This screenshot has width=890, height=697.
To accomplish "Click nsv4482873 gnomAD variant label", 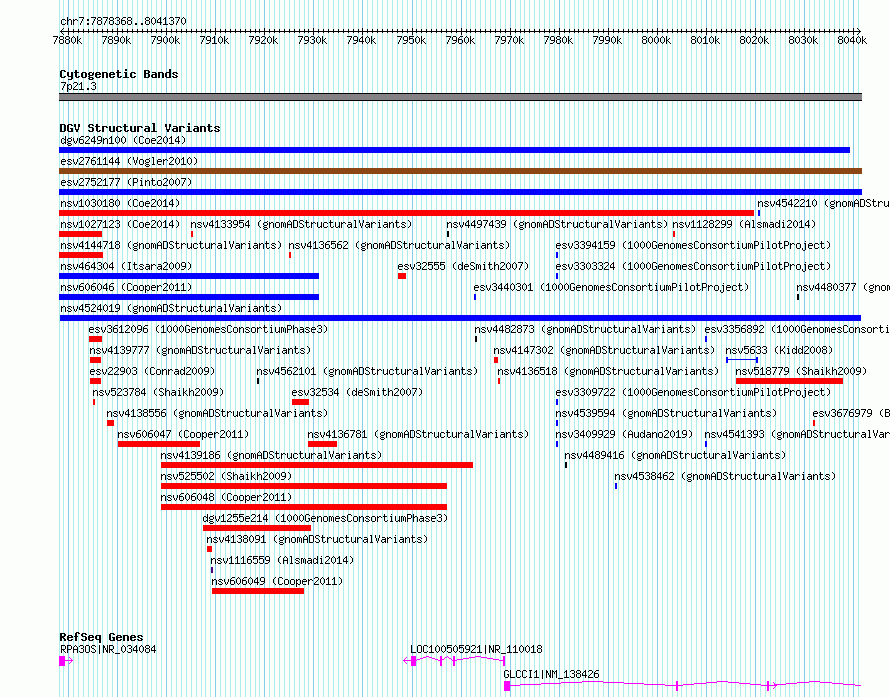I will click(x=585, y=329).
